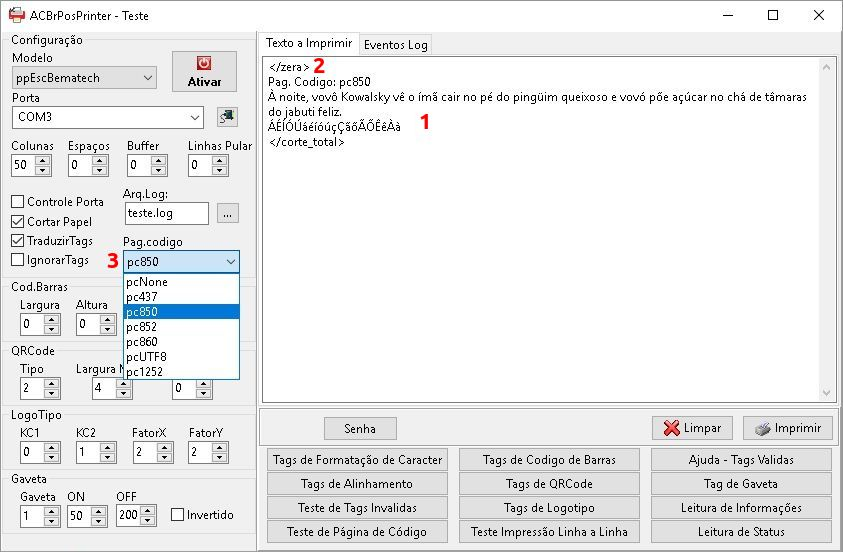This screenshot has width=843, height=552.
Task: Click Tags de QRCode button
Action: coord(549,484)
